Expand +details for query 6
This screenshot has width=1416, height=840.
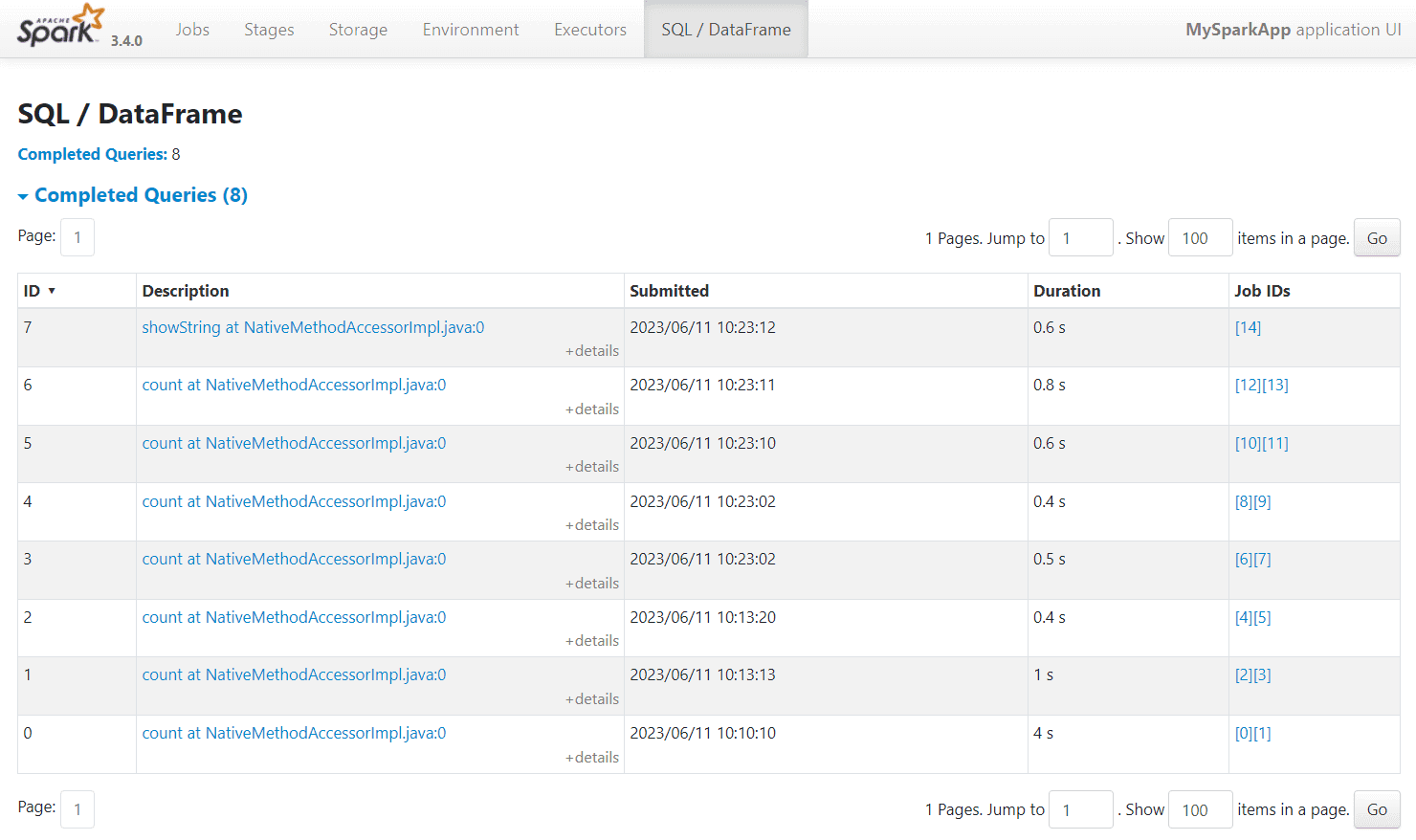coord(592,409)
